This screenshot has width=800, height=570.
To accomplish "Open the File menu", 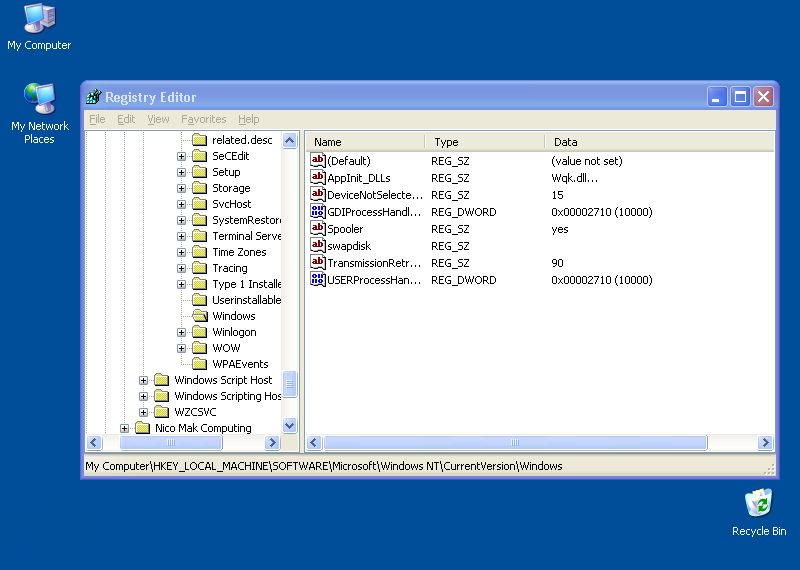I will pyautogui.click(x=97, y=119).
